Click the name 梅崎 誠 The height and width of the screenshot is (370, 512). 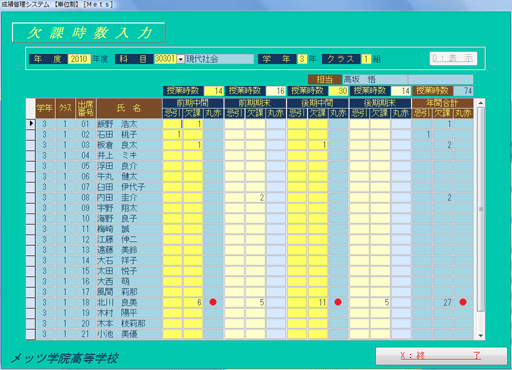coord(113,229)
